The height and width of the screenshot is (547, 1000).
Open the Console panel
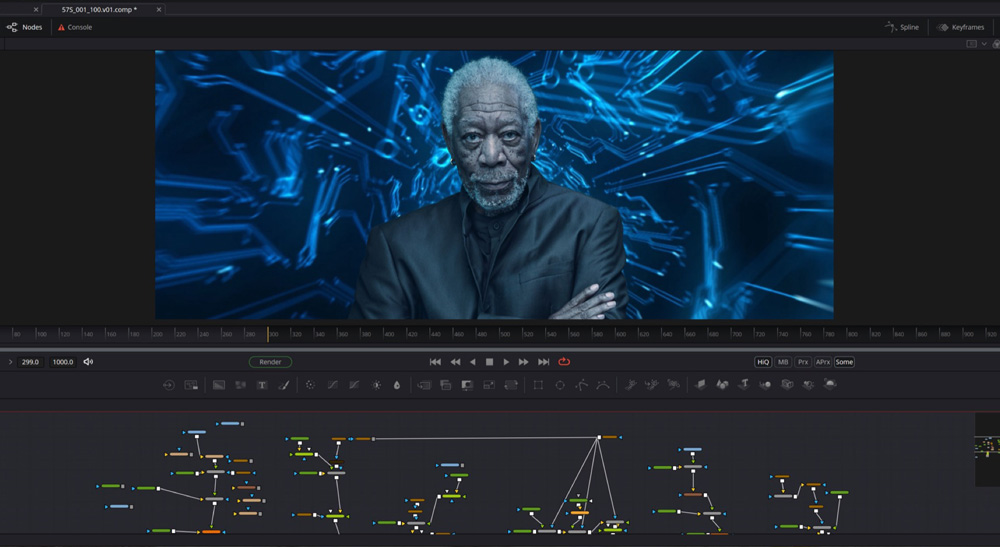pyautogui.click(x=75, y=27)
